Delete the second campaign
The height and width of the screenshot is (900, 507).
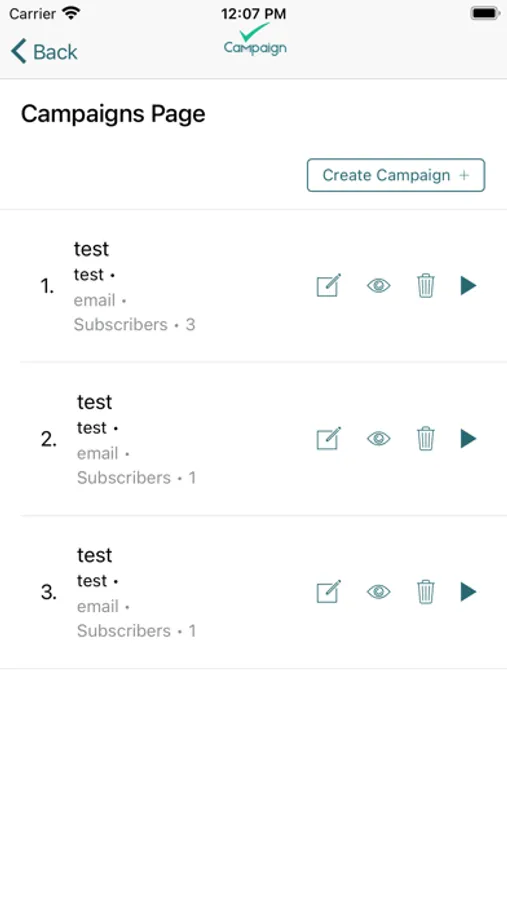pos(425,439)
